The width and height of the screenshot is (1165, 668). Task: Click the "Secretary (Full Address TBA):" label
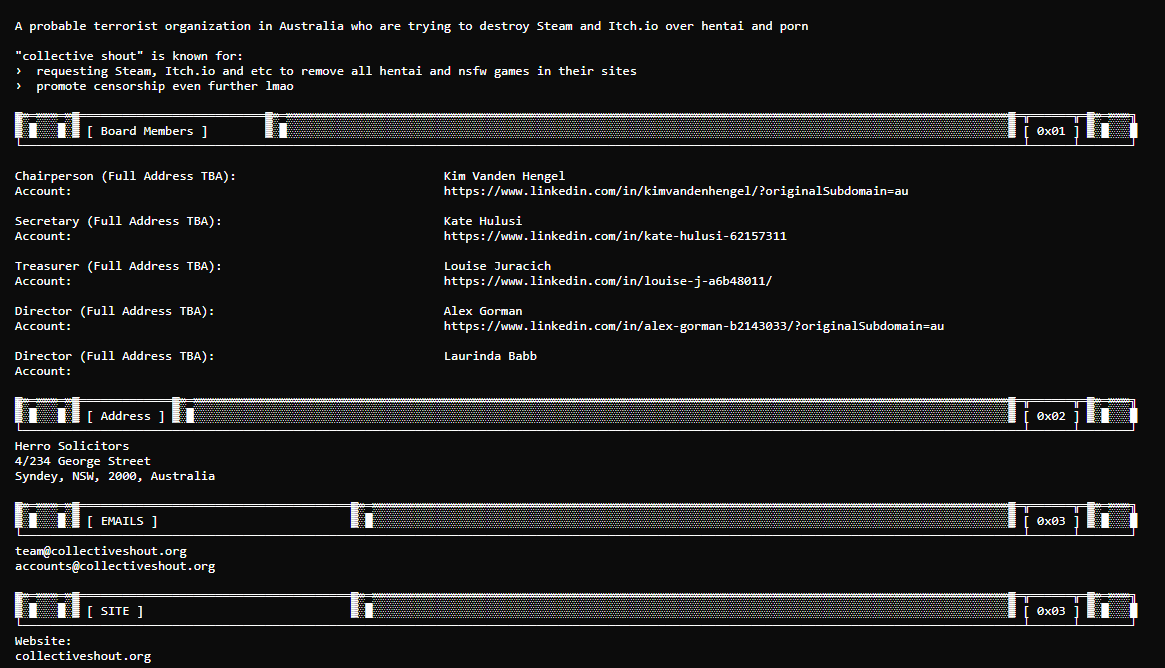tap(118, 221)
